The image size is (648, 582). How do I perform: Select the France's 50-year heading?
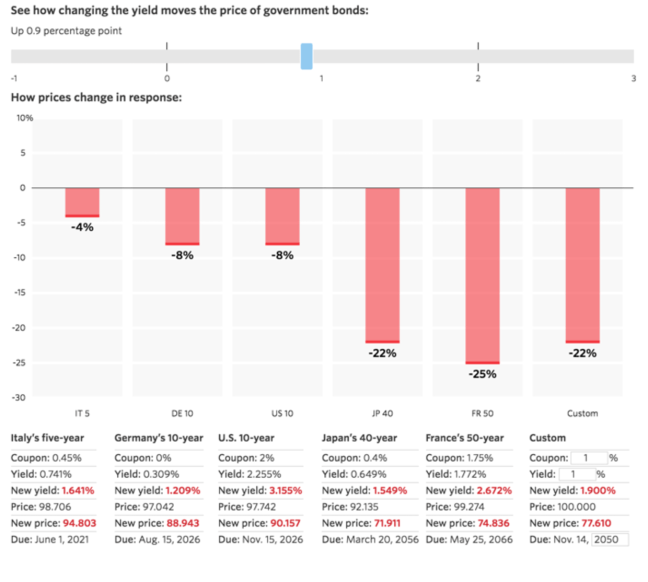point(467,438)
